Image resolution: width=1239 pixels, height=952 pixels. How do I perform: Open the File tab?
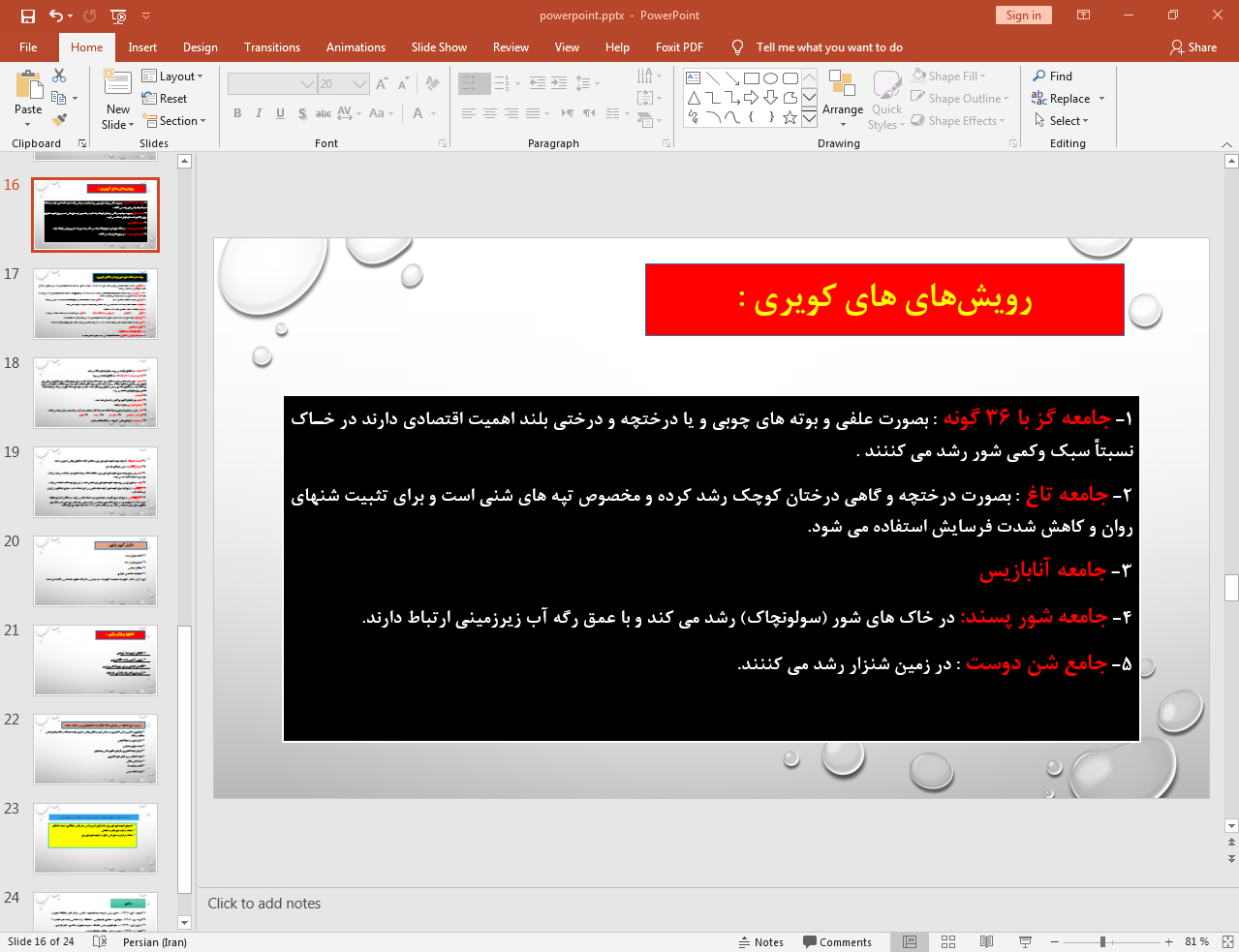coord(28,47)
